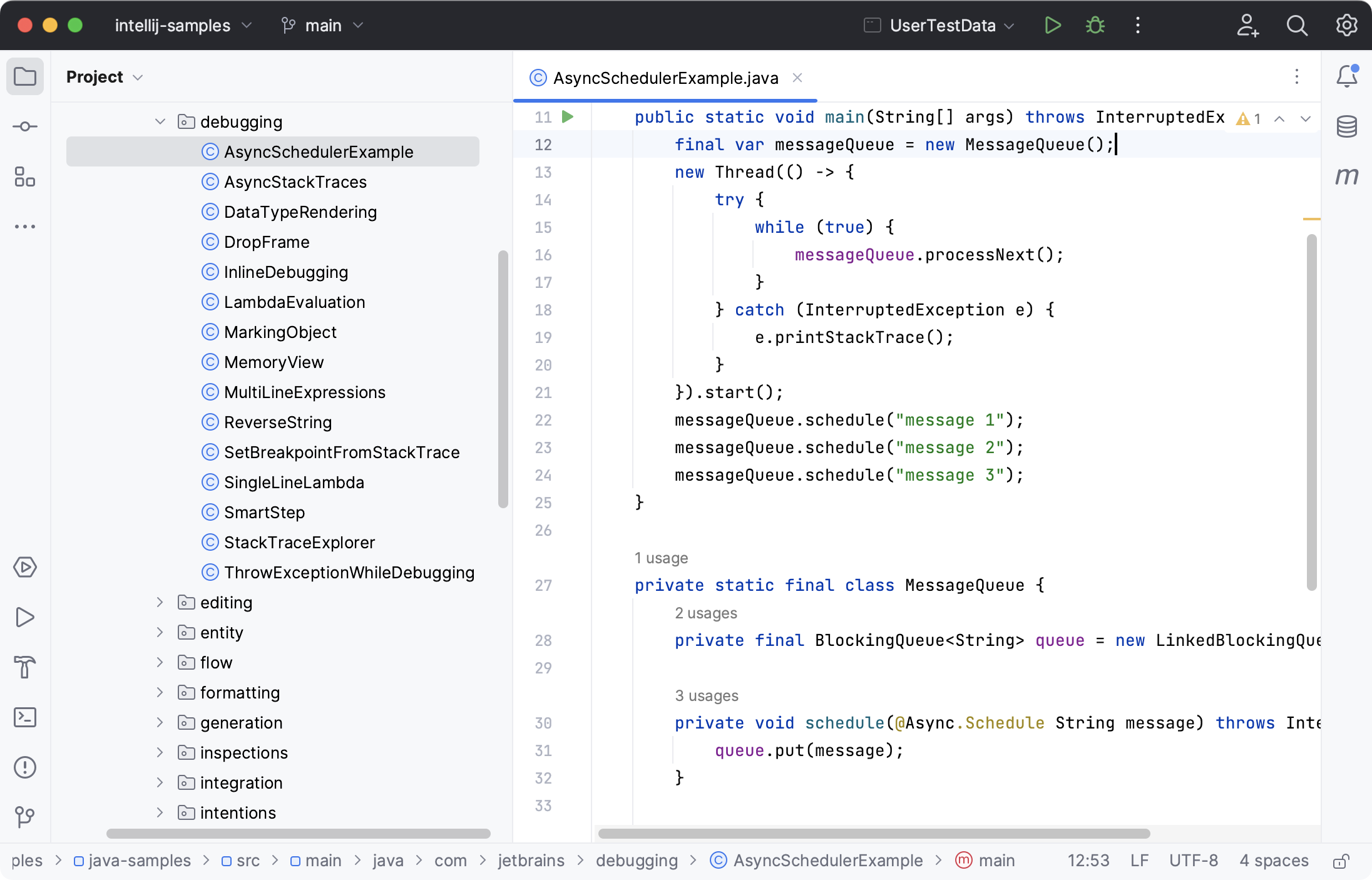
Task: Open Search Everywhere with the magnifier icon
Action: (1297, 26)
